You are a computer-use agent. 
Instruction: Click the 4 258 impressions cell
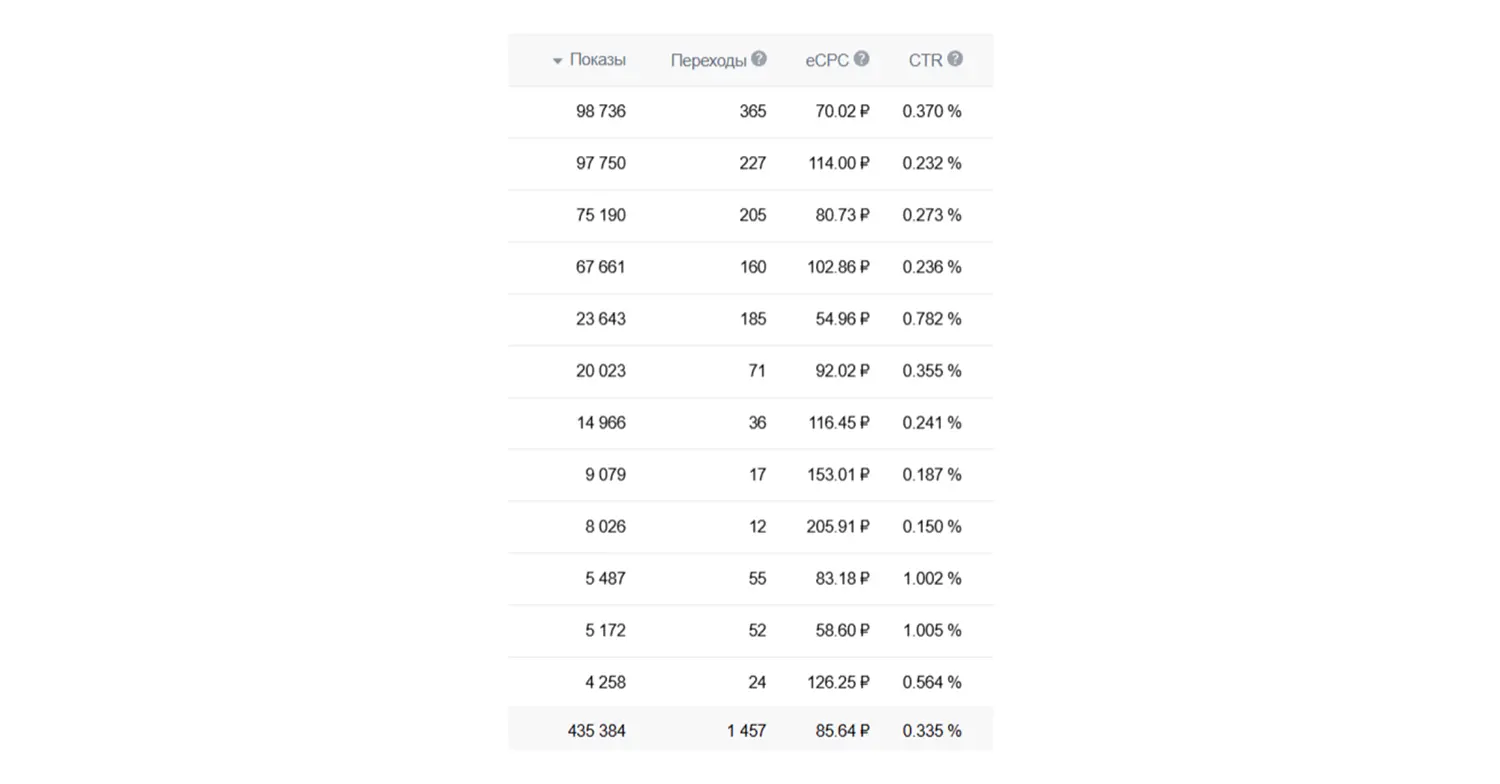(x=605, y=682)
